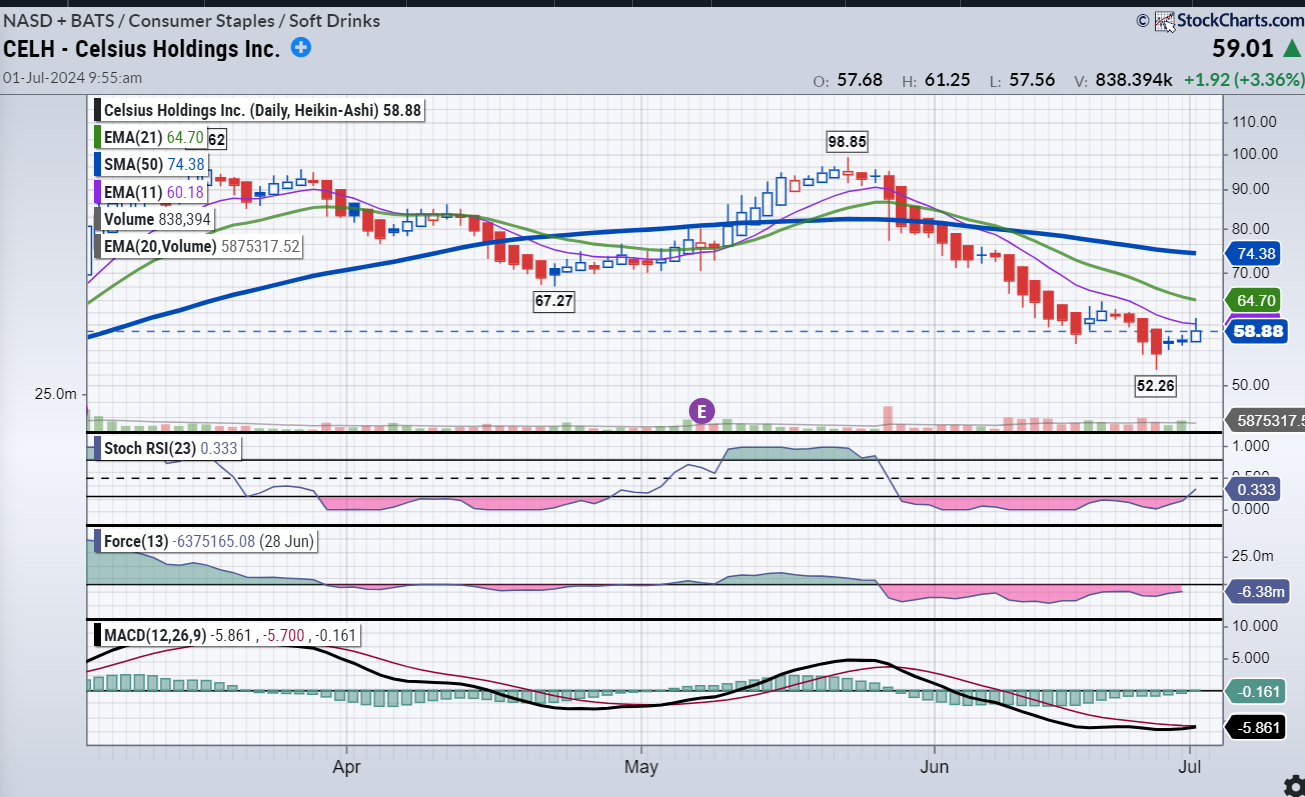Click the low value 'L: 57.56'
The width and height of the screenshot is (1305, 797).
tap(1021, 80)
